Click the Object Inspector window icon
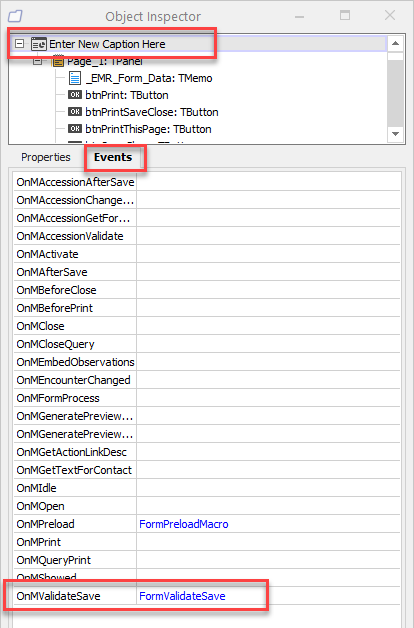This screenshot has width=414, height=628. [15, 16]
